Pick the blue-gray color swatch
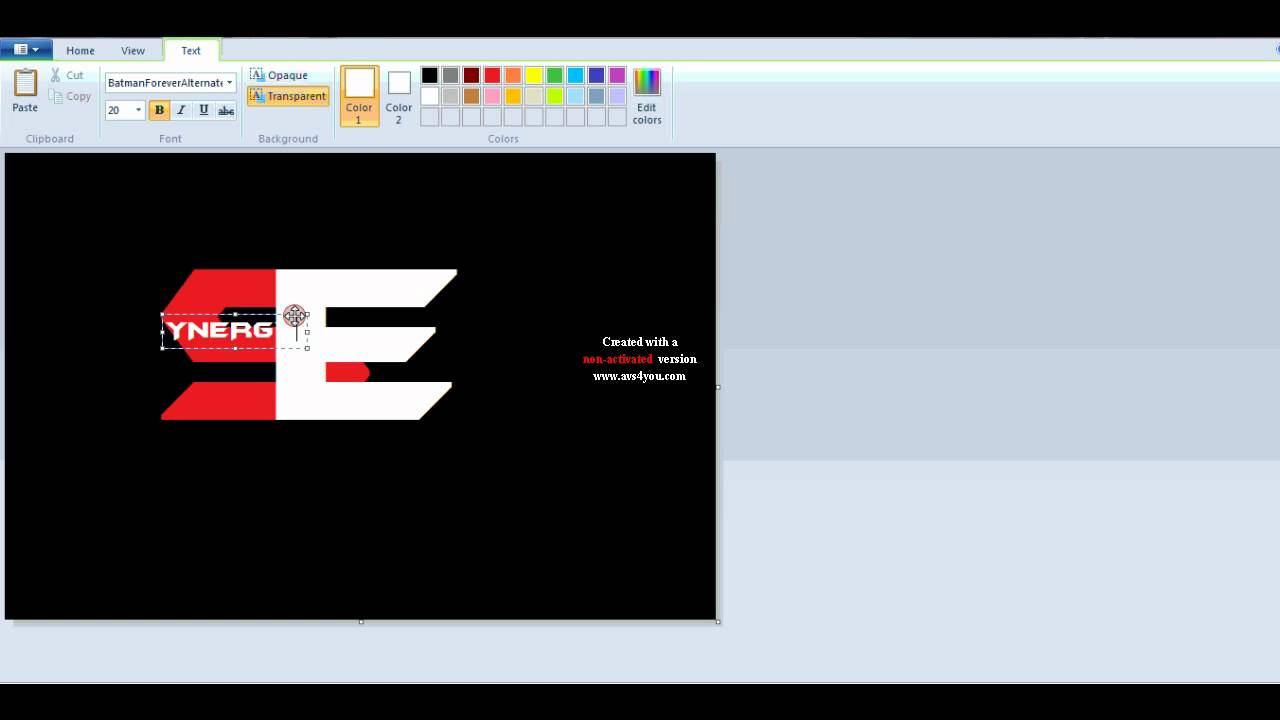This screenshot has height=720, width=1280. (597, 96)
